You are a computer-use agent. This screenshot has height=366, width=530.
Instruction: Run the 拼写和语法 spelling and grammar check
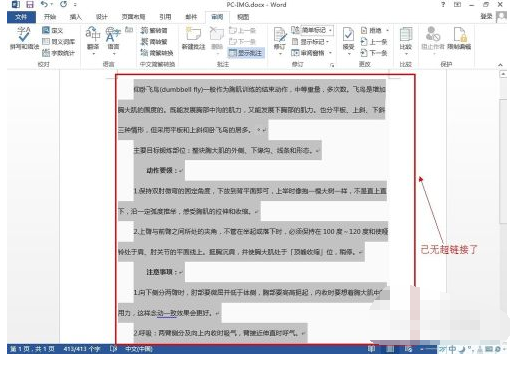point(24,38)
